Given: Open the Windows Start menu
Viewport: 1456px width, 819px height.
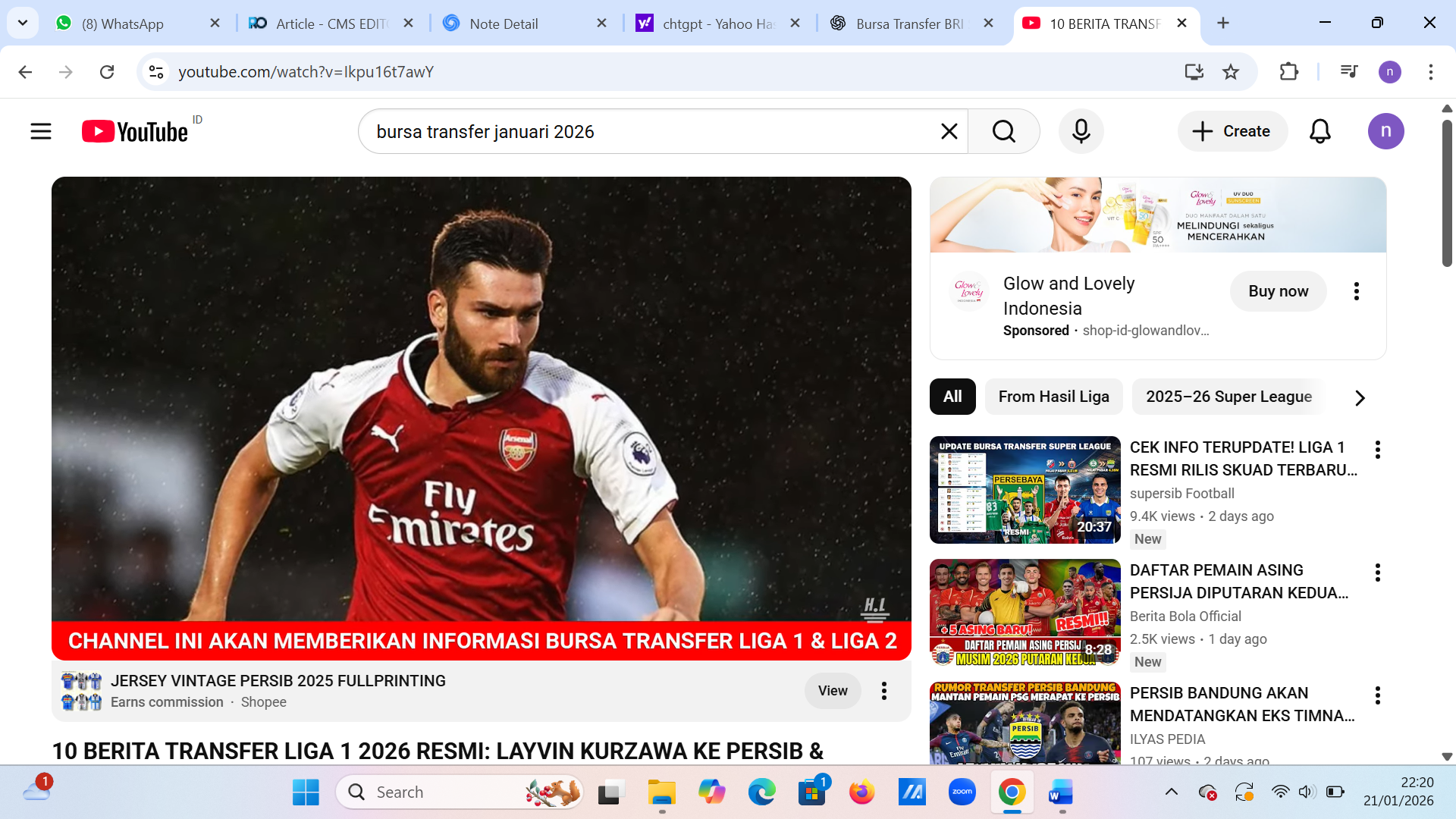Looking at the screenshot, I should pos(306,792).
